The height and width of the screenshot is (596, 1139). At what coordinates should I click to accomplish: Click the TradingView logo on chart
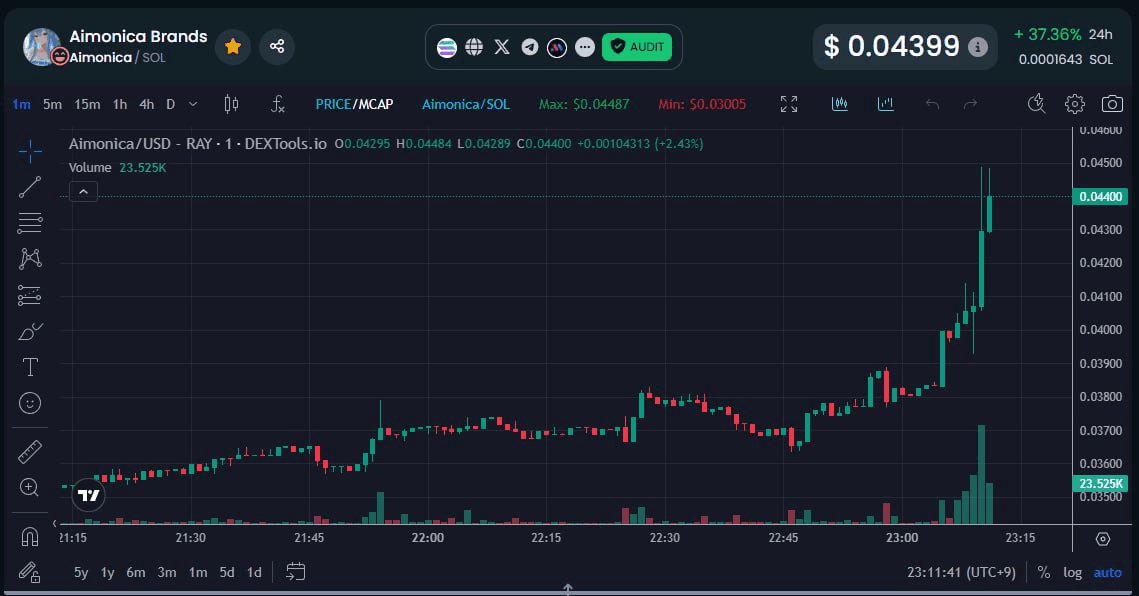89,496
